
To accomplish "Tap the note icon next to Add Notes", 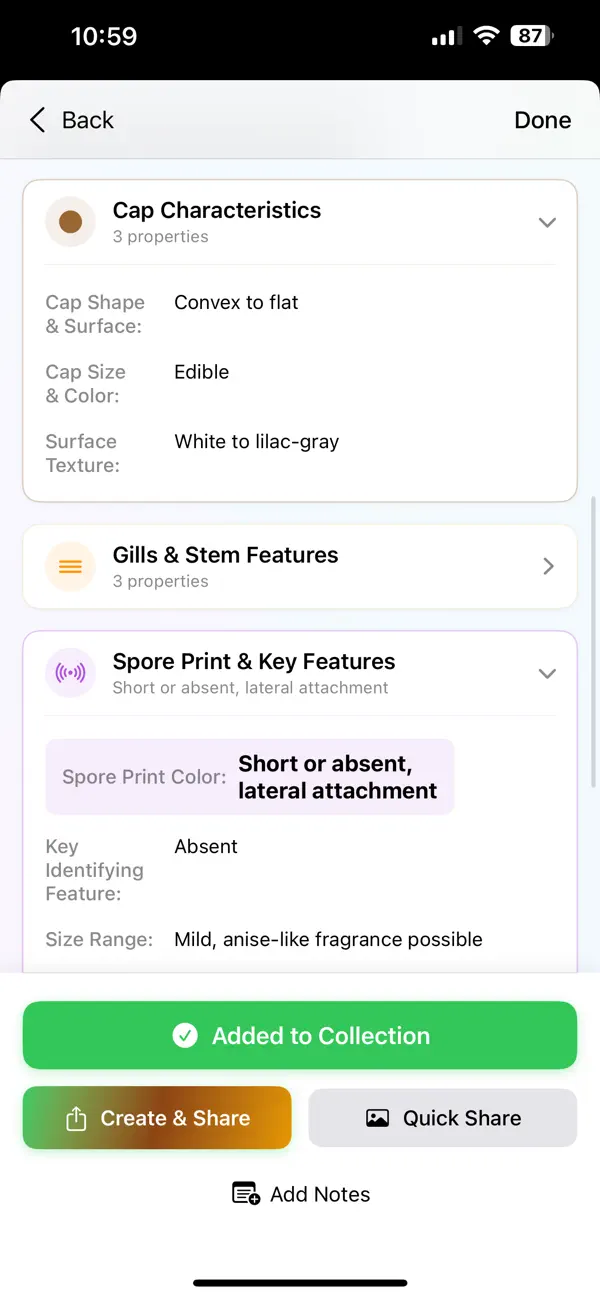I will (245, 1193).
